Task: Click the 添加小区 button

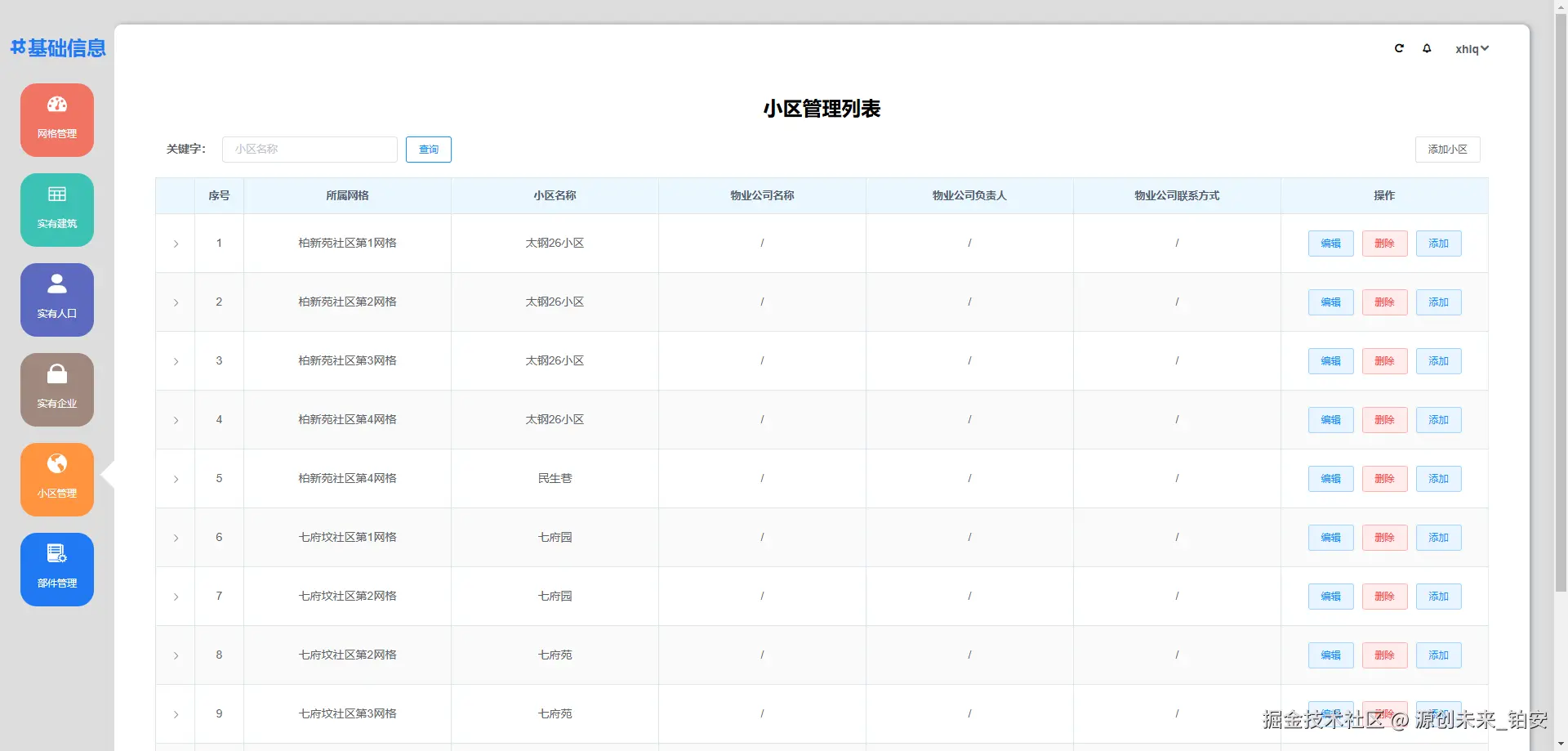Action: [1447, 150]
